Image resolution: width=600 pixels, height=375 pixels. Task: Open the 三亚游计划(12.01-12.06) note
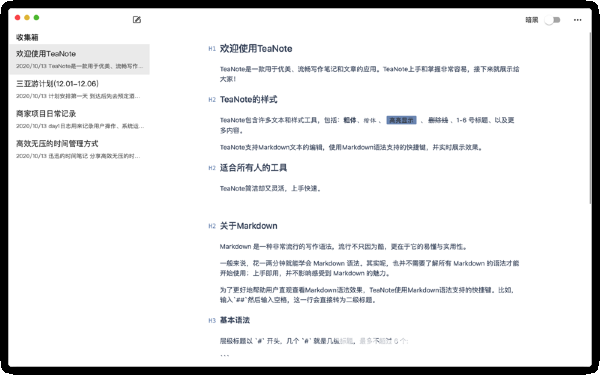pos(80,89)
